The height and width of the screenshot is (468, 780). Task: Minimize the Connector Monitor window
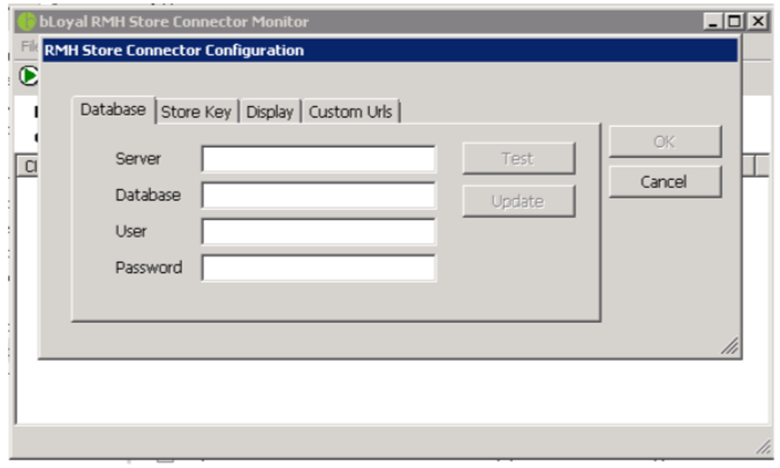pyautogui.click(x=713, y=21)
